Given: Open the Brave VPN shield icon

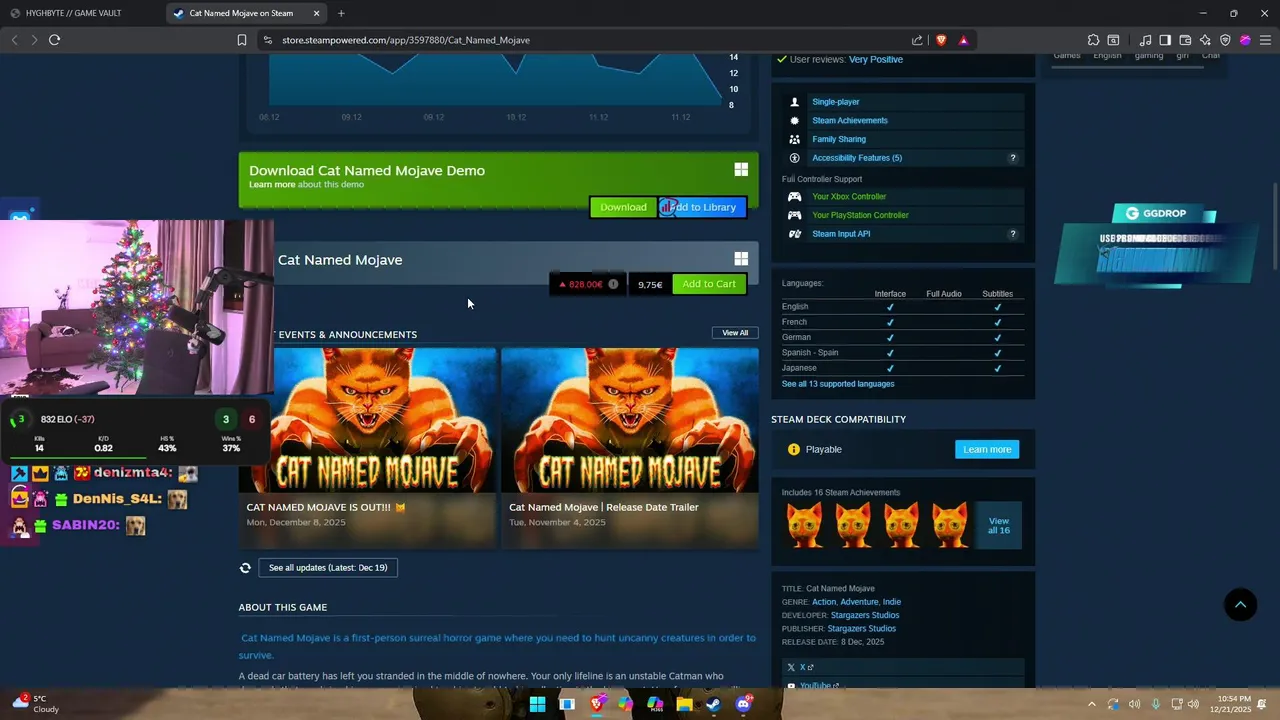Looking at the screenshot, I should point(1225,40).
